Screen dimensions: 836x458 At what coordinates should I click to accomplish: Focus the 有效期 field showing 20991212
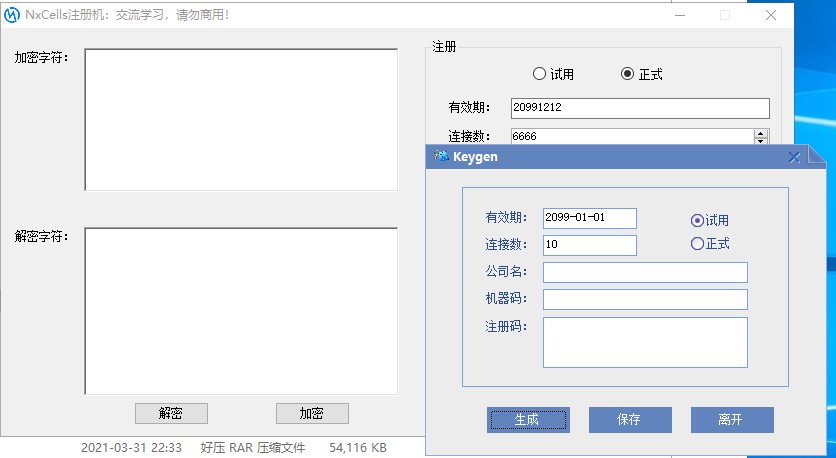[x=640, y=108]
